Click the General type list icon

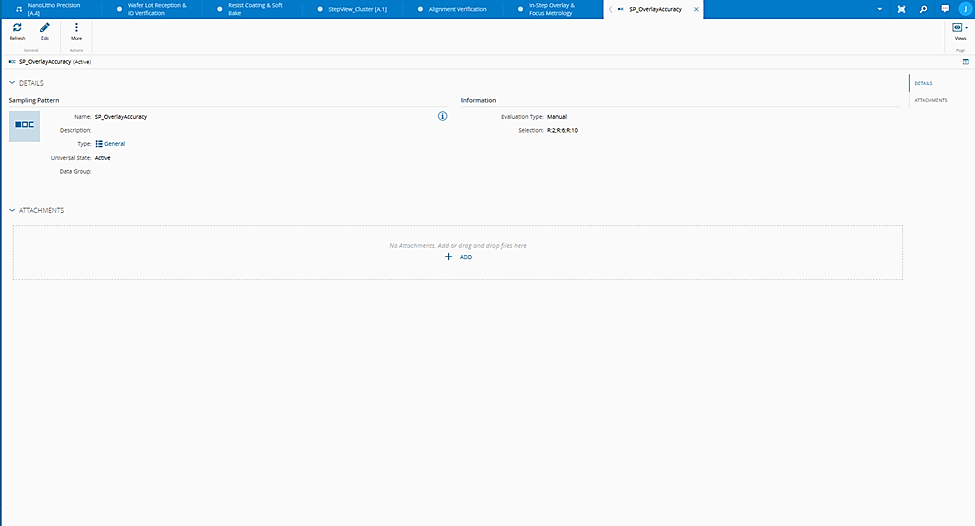point(99,144)
